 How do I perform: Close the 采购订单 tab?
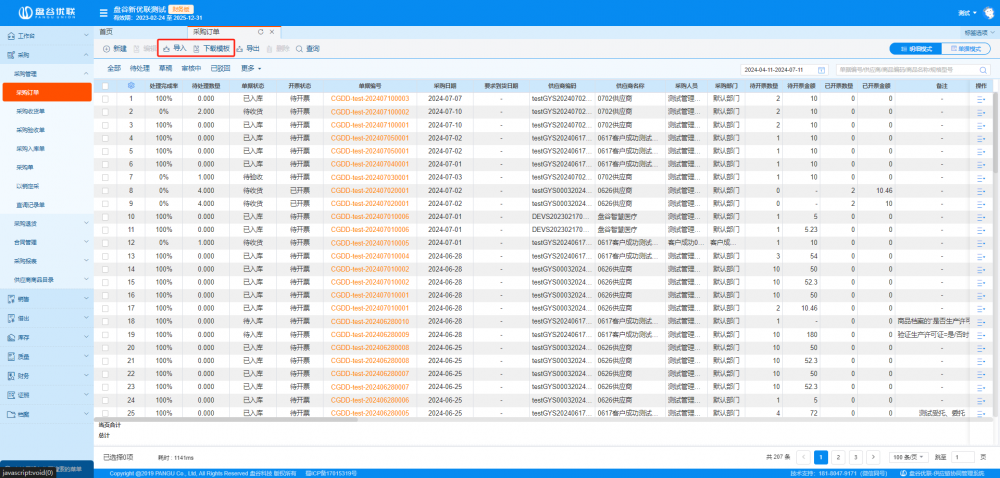272,31
